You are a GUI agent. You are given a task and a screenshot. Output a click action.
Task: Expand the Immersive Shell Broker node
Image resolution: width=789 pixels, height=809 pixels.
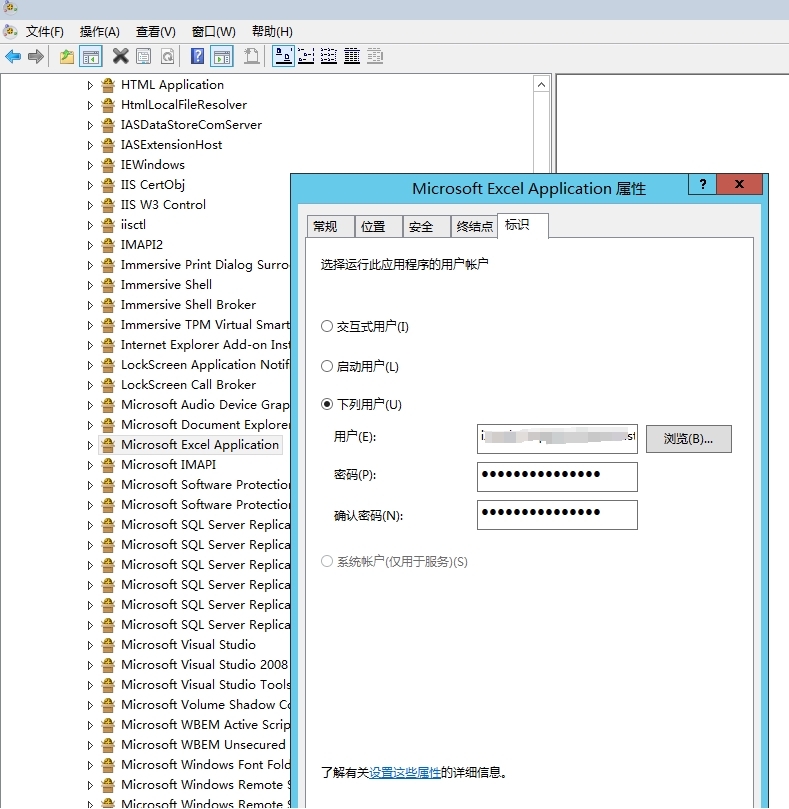tap(90, 305)
